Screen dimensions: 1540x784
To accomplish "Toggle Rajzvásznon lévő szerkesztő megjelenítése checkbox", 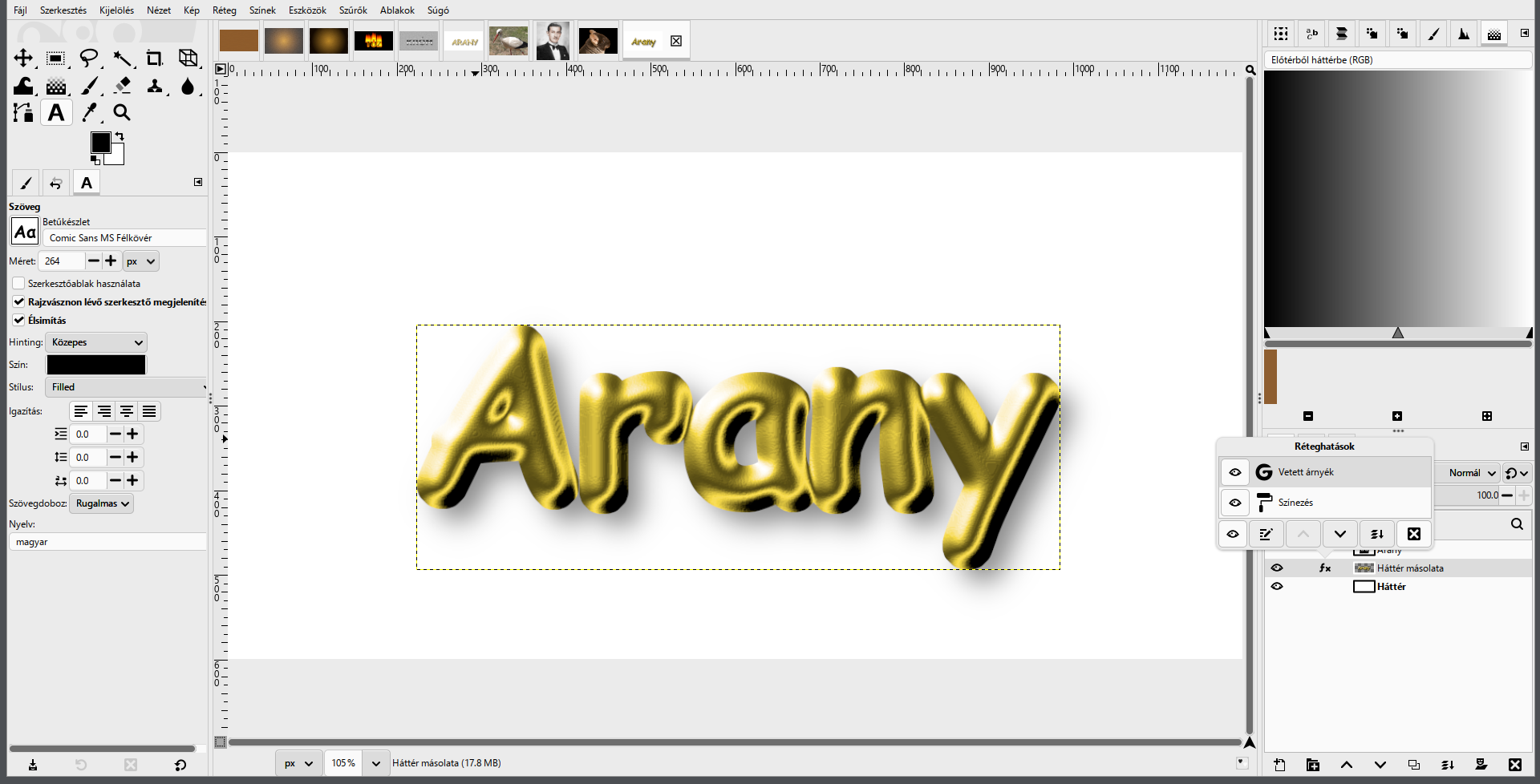I will click(18, 301).
